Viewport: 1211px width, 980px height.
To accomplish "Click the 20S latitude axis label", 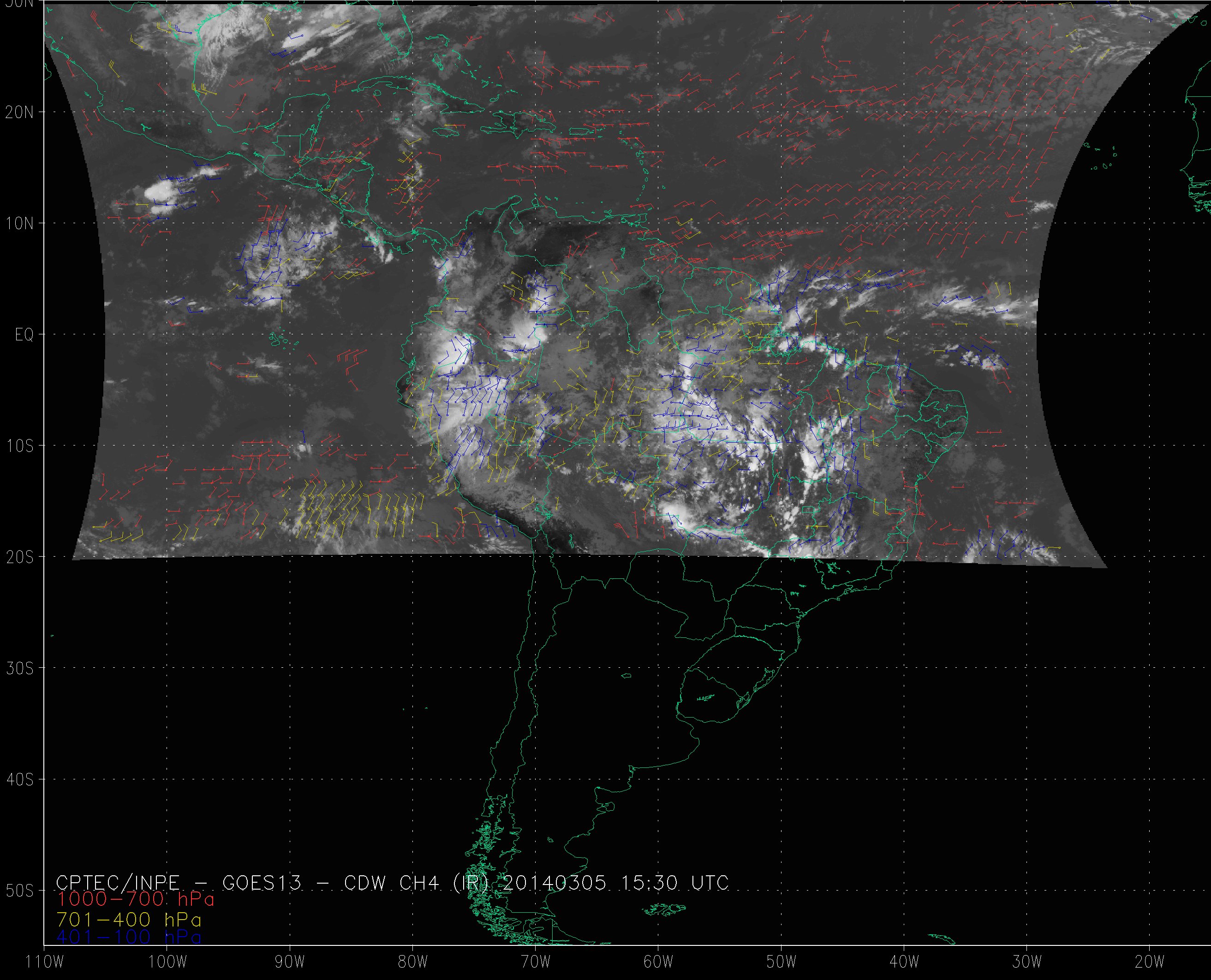I will (19, 557).
